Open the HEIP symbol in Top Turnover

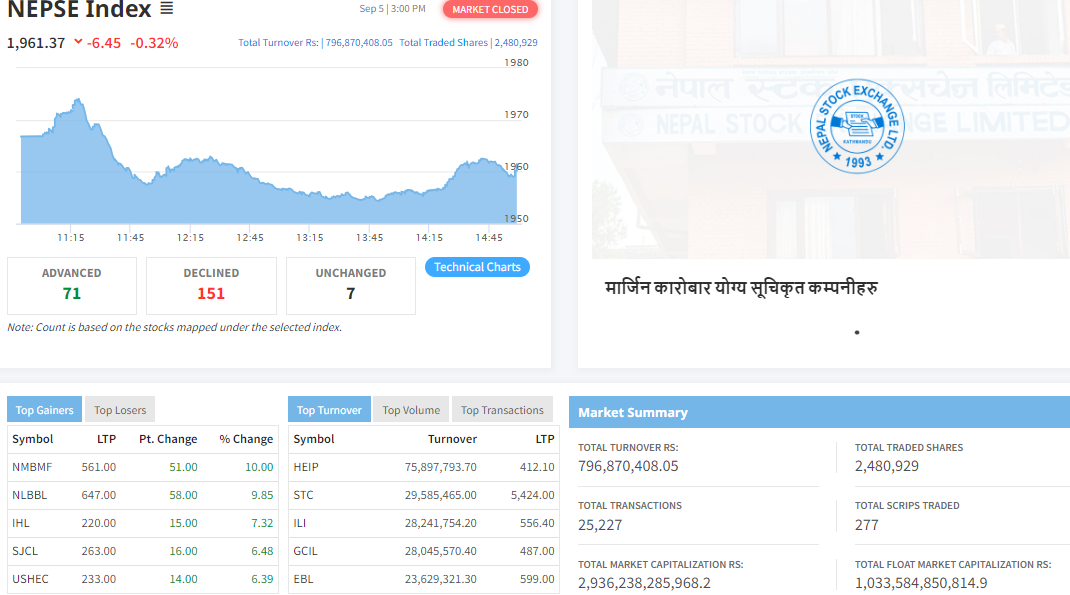click(306, 467)
